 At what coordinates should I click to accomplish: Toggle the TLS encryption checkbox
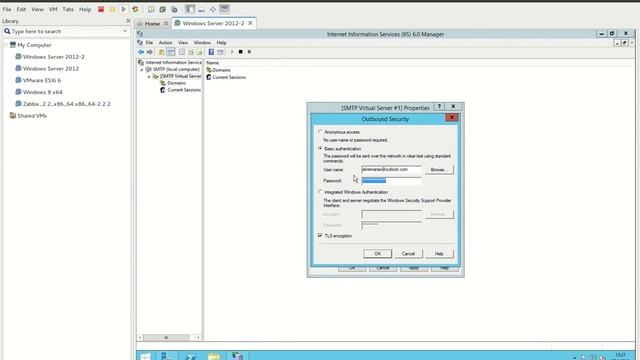320,236
